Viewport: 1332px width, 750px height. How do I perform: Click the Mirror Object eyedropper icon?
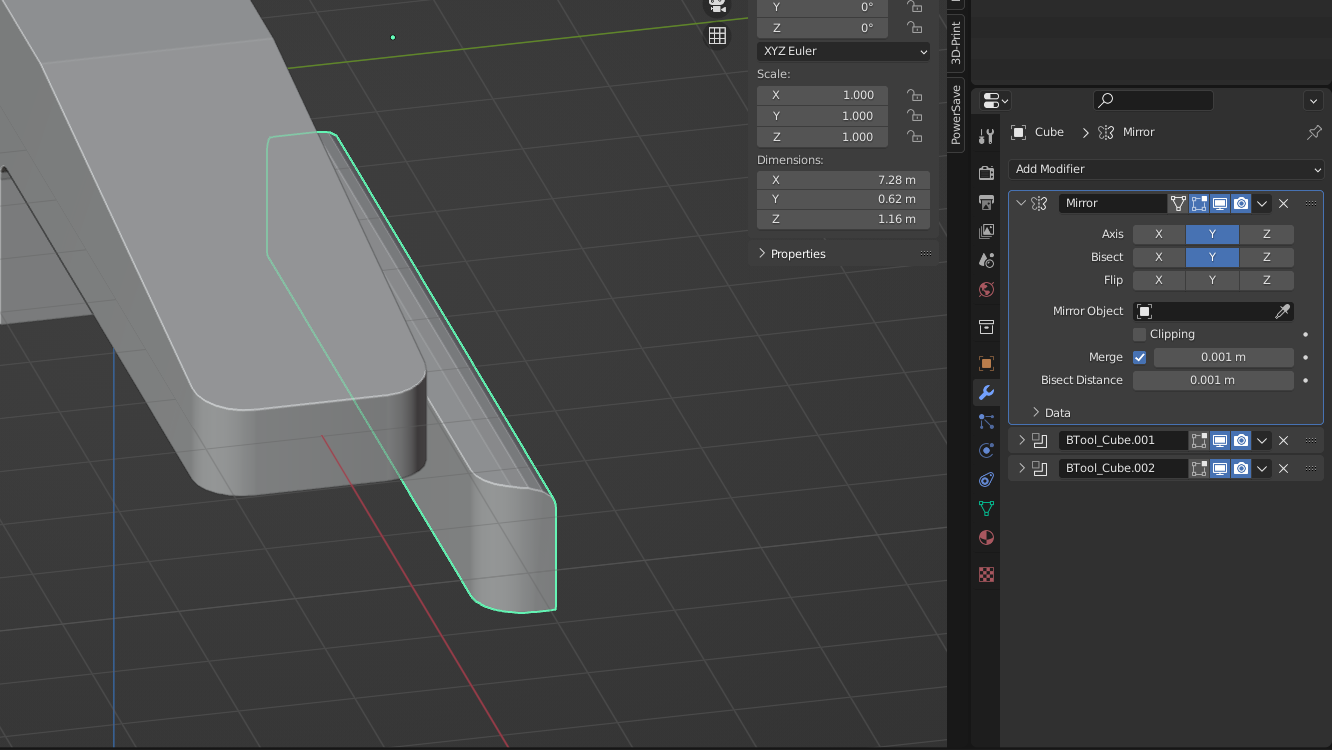[x=1282, y=311]
